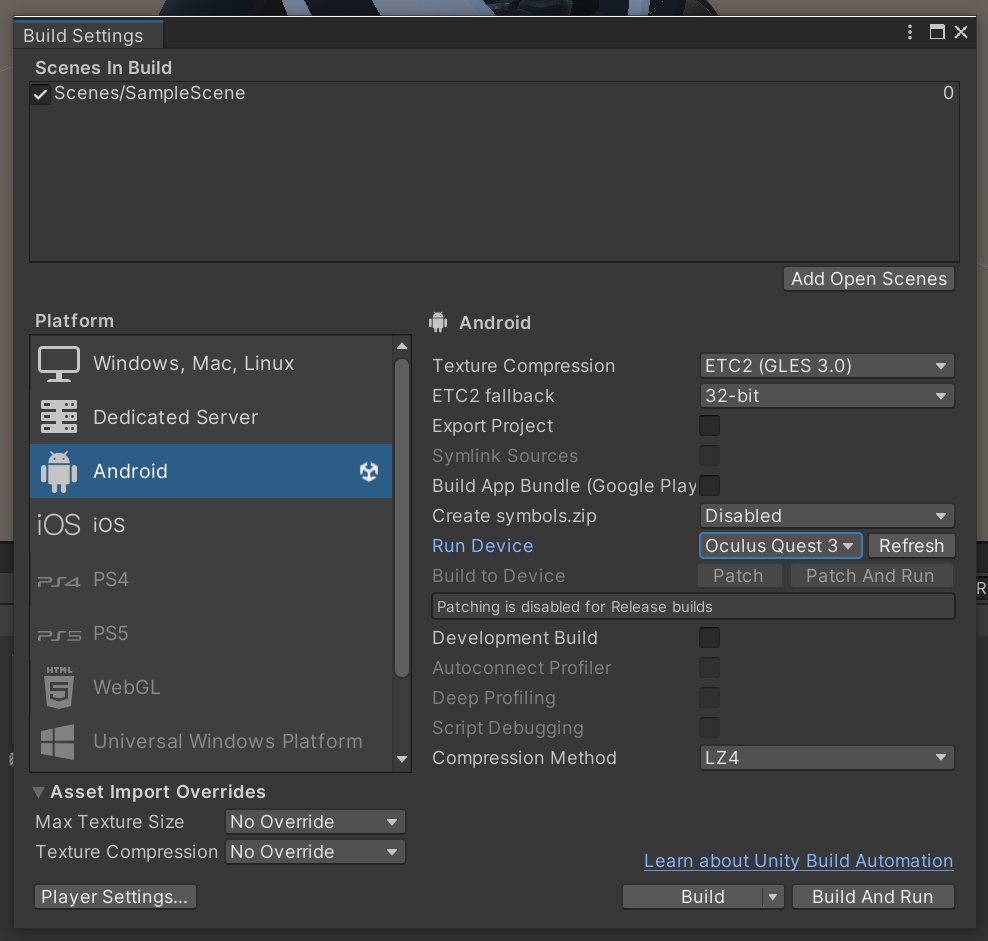Click the Android robot icon in platform list
Image resolution: width=988 pixels, height=941 pixels.
coord(59,471)
